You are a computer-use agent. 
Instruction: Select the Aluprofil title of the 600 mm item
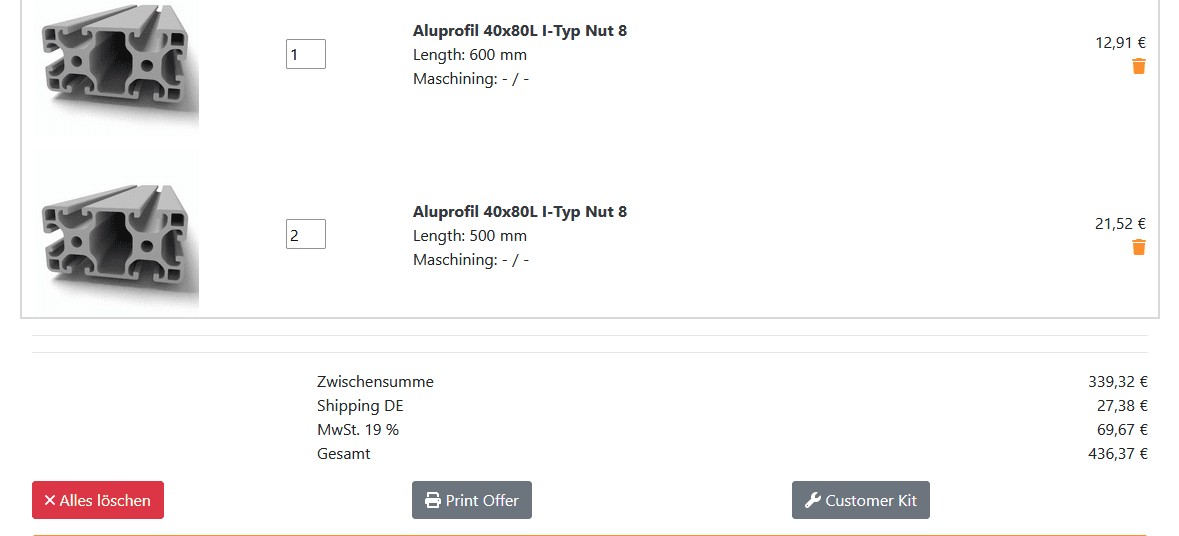[520, 31]
